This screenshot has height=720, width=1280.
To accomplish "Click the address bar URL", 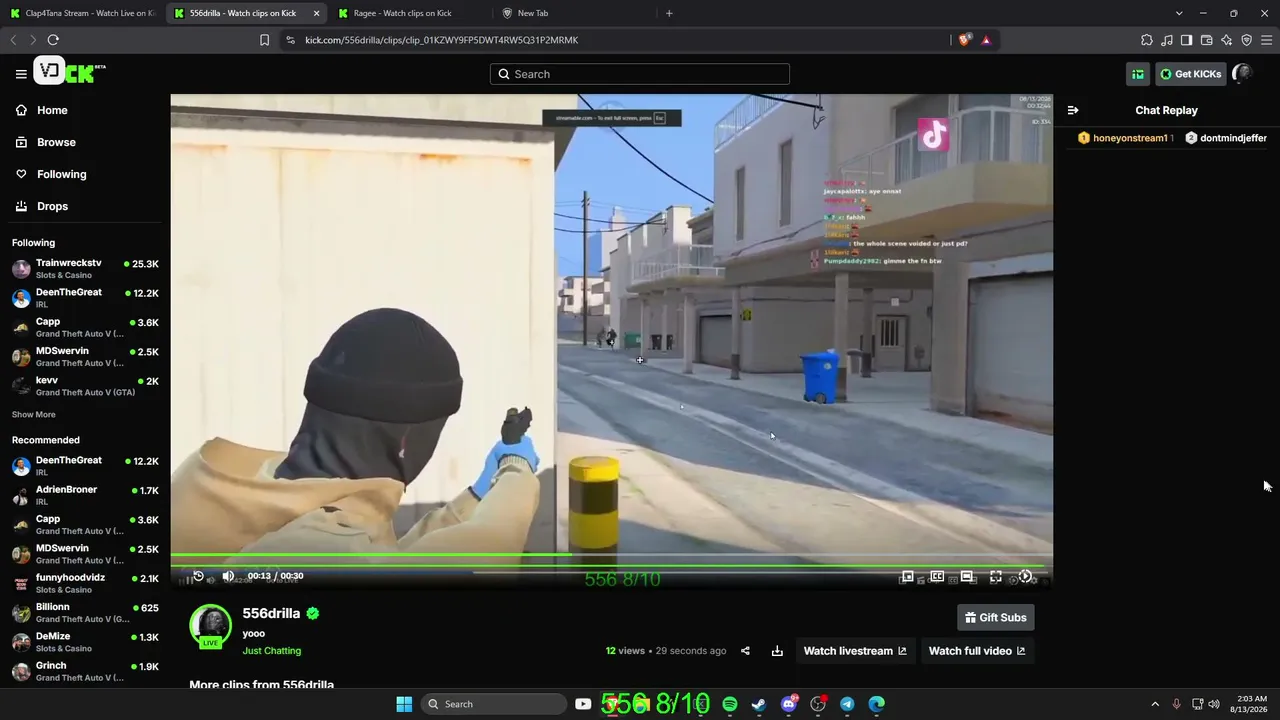I will pos(442,40).
